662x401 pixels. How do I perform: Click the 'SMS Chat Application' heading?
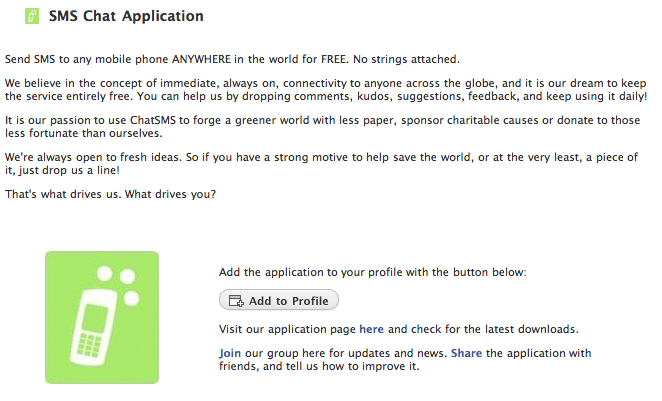pyautogui.click(x=126, y=17)
